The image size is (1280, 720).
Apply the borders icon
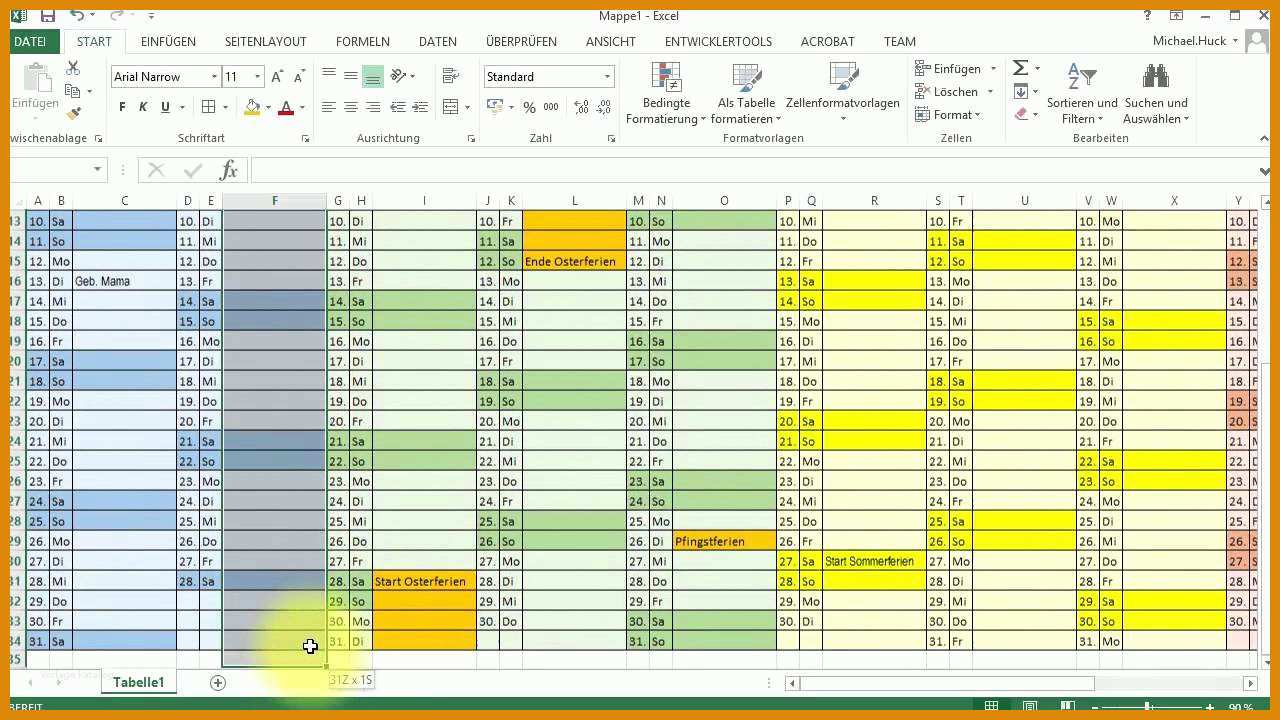point(208,107)
